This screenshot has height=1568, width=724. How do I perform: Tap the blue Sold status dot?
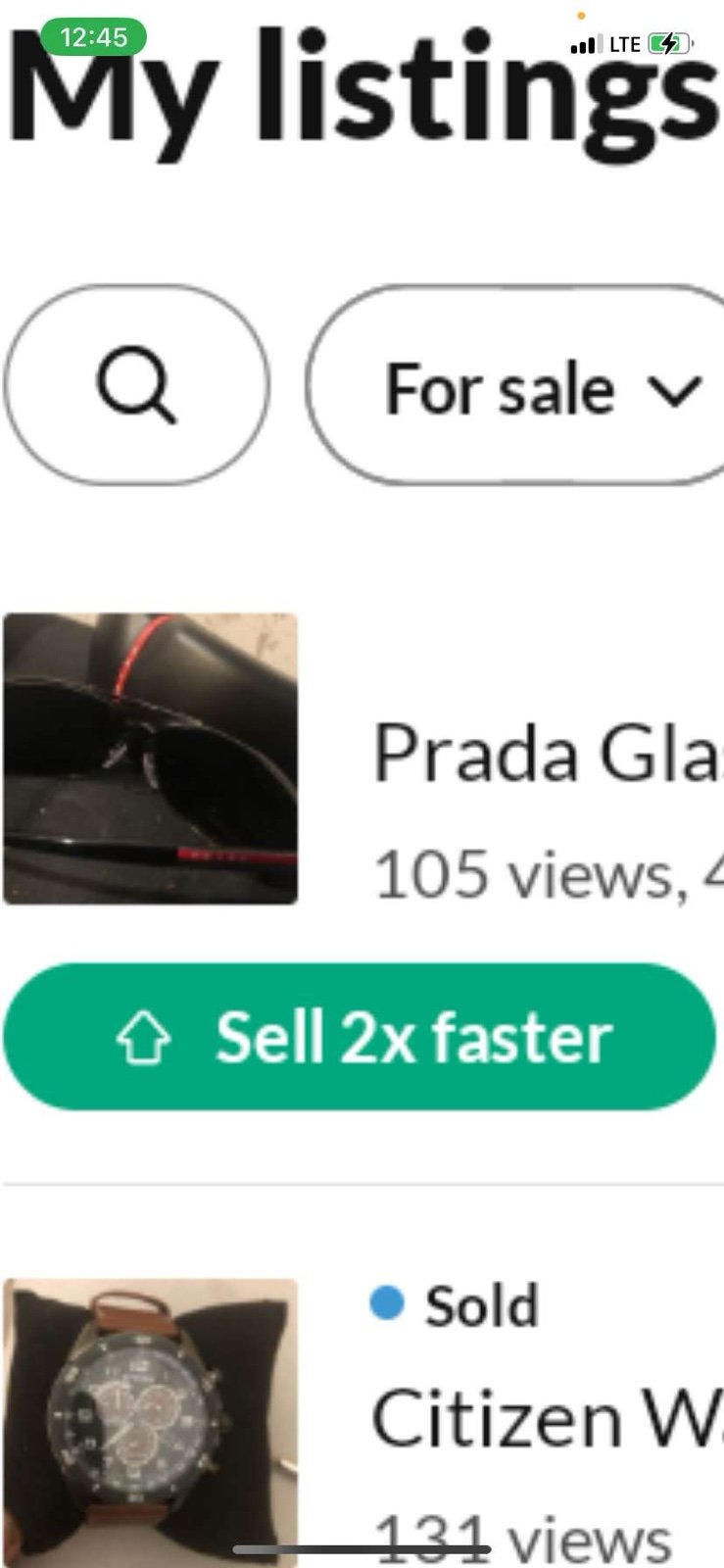(388, 1302)
